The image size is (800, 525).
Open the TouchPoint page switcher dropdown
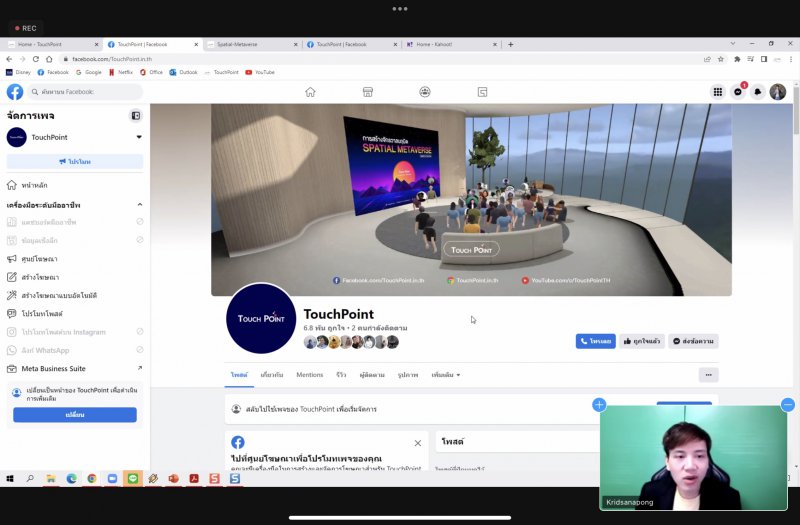tap(139, 137)
